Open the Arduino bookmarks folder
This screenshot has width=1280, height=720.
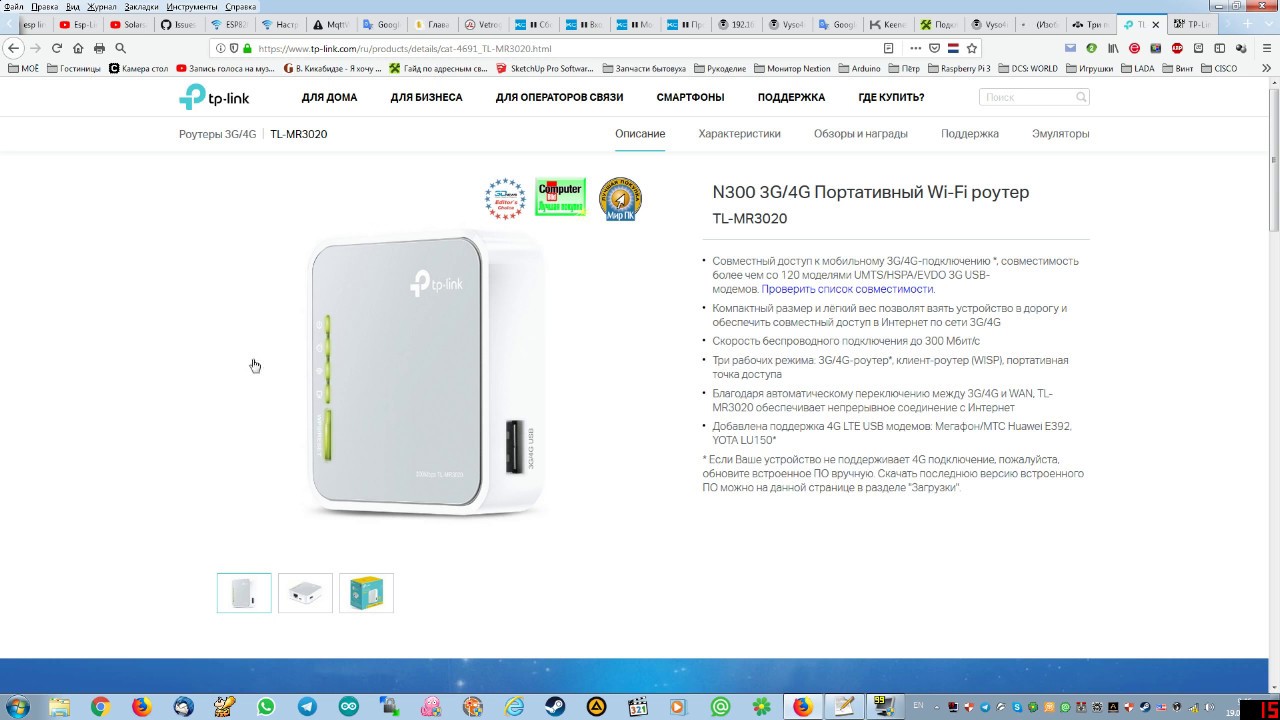(859, 68)
